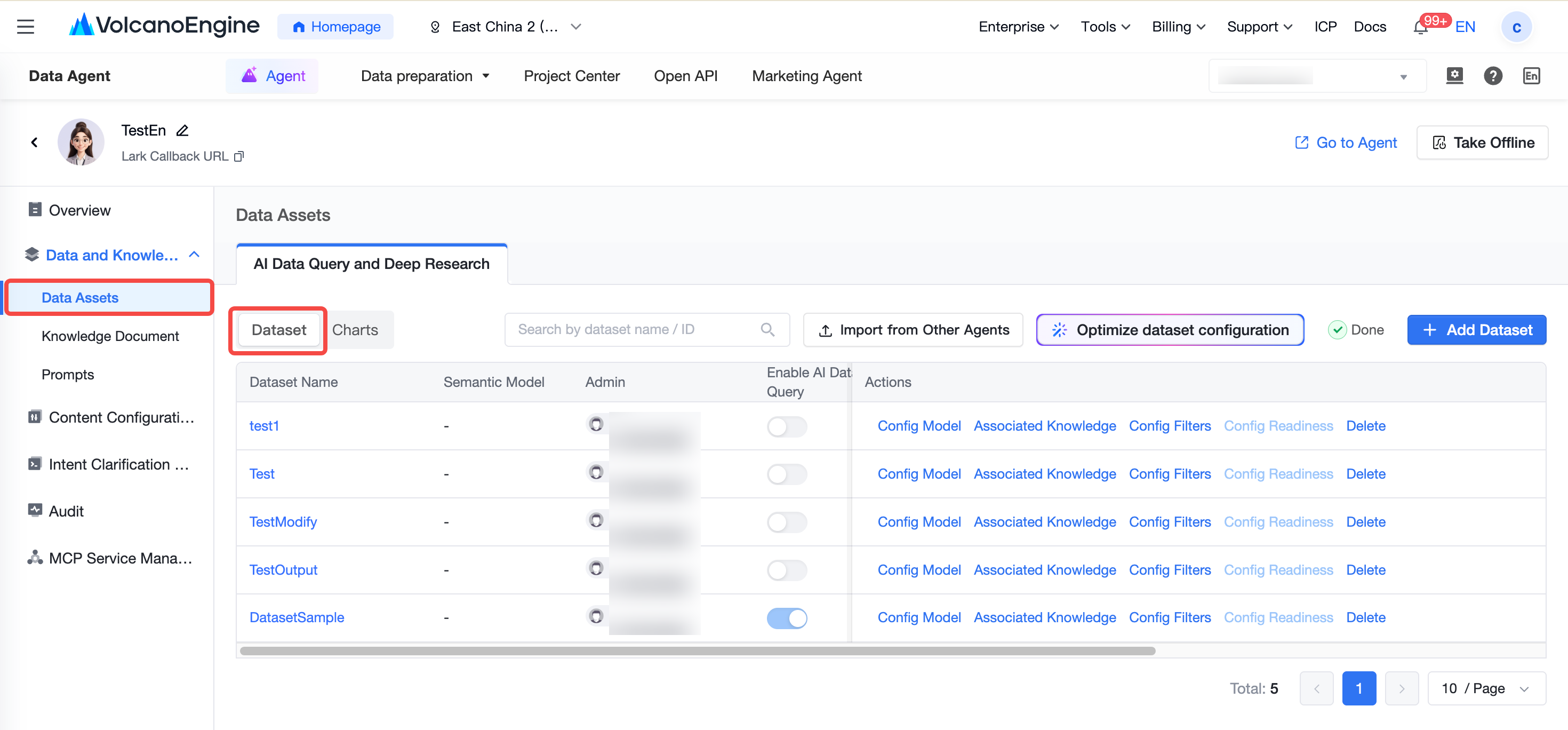The height and width of the screenshot is (730, 1568).
Task: Open MCP Service Management in sidebar
Action: [x=109, y=558]
